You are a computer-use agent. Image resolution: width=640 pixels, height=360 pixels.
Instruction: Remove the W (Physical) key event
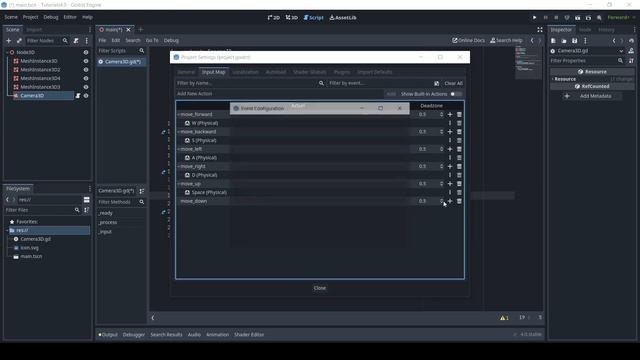459,123
